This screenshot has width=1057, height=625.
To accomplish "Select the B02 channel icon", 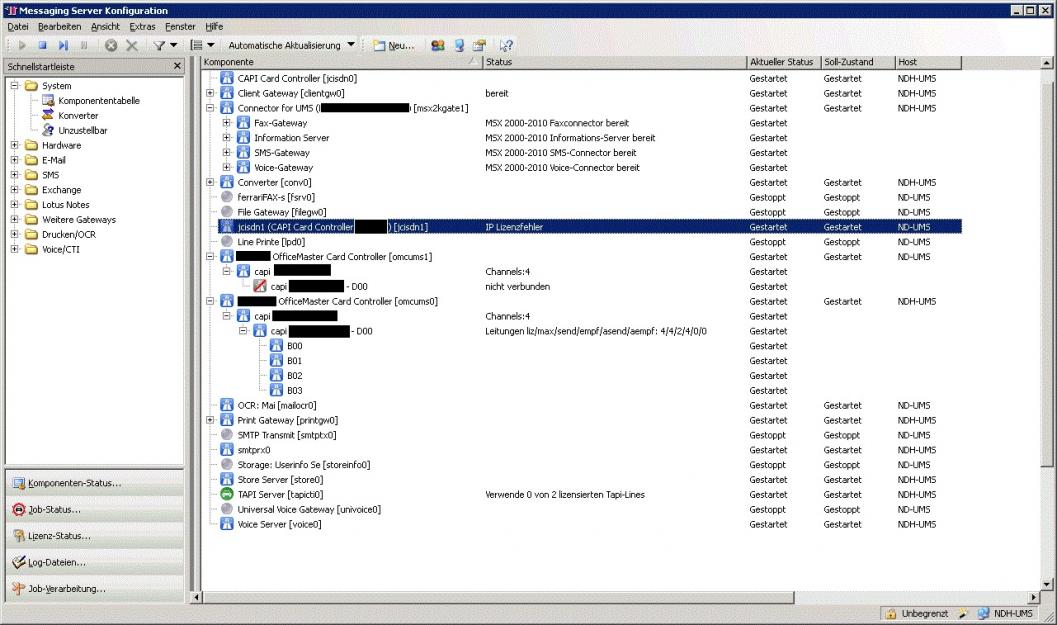I will 276,375.
